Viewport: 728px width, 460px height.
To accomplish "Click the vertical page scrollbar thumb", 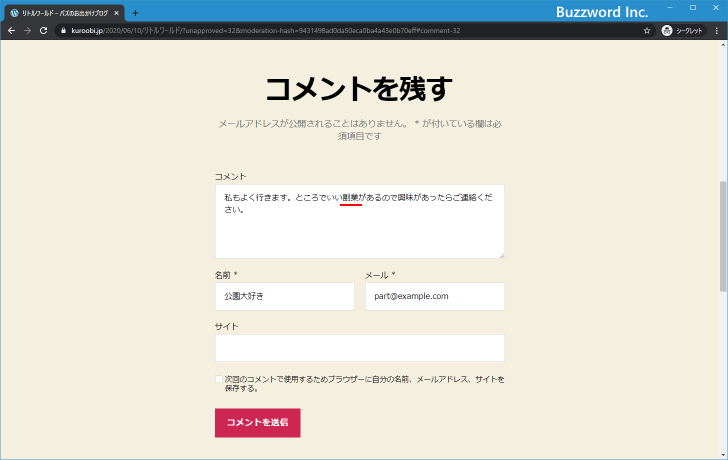I will 723,236.
